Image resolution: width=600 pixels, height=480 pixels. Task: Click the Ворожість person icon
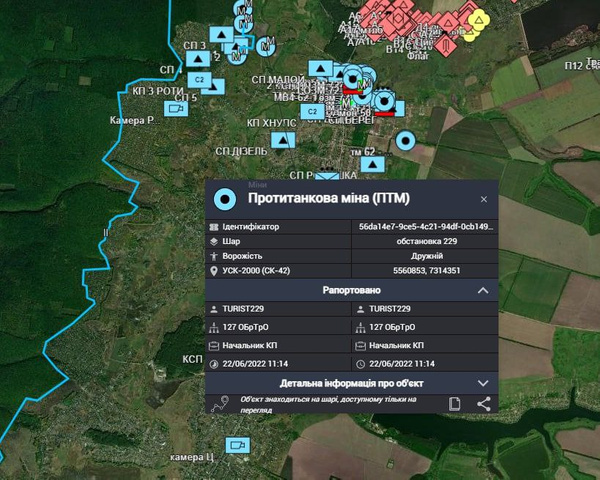tap(214, 256)
